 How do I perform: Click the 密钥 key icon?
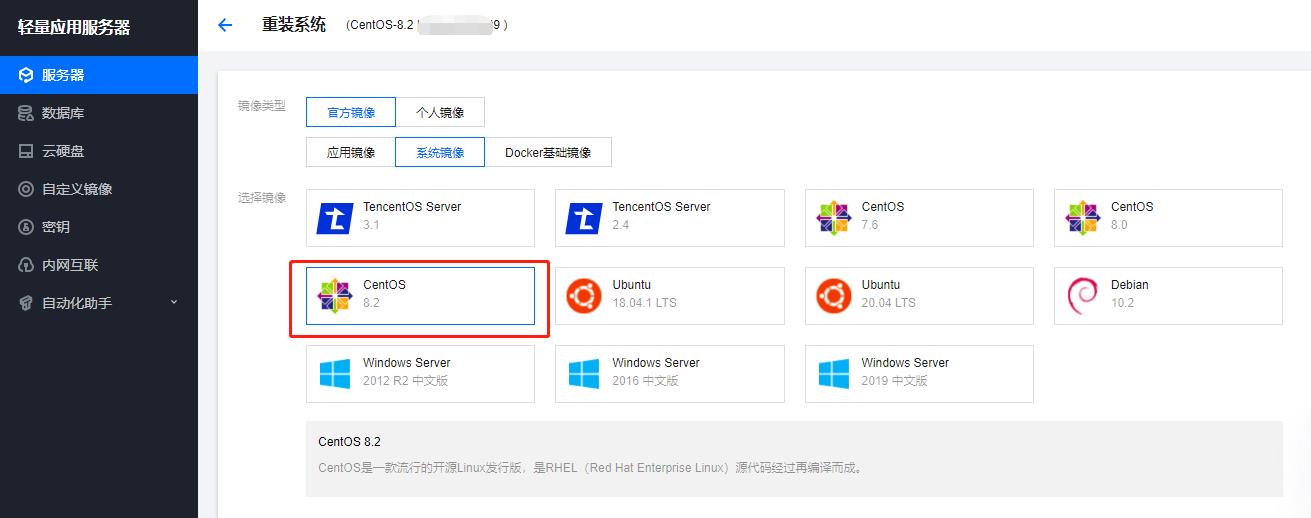[x=26, y=227]
